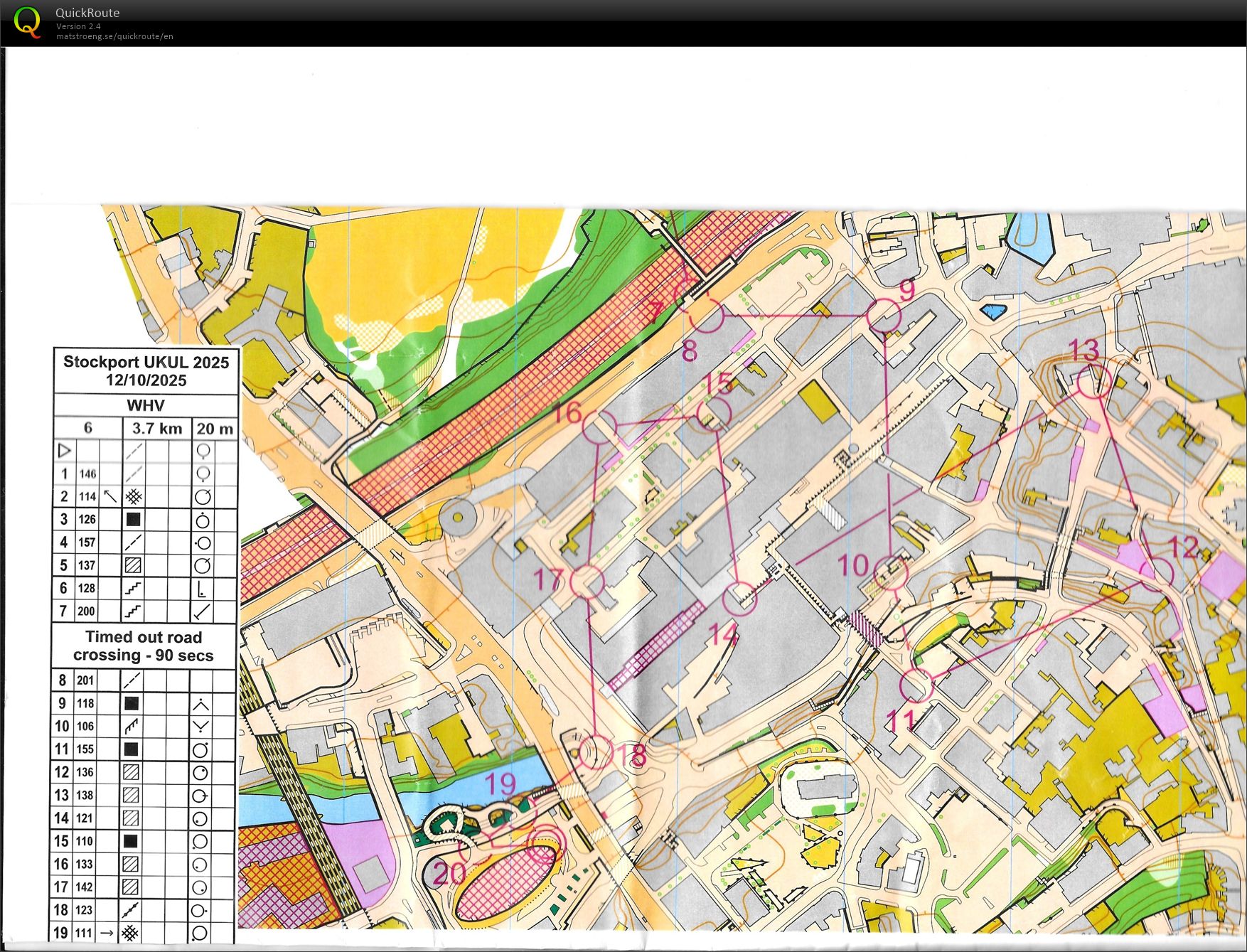This screenshot has width=1247, height=952.
Task: Select control circle 13 on the map
Action: 1093,382
